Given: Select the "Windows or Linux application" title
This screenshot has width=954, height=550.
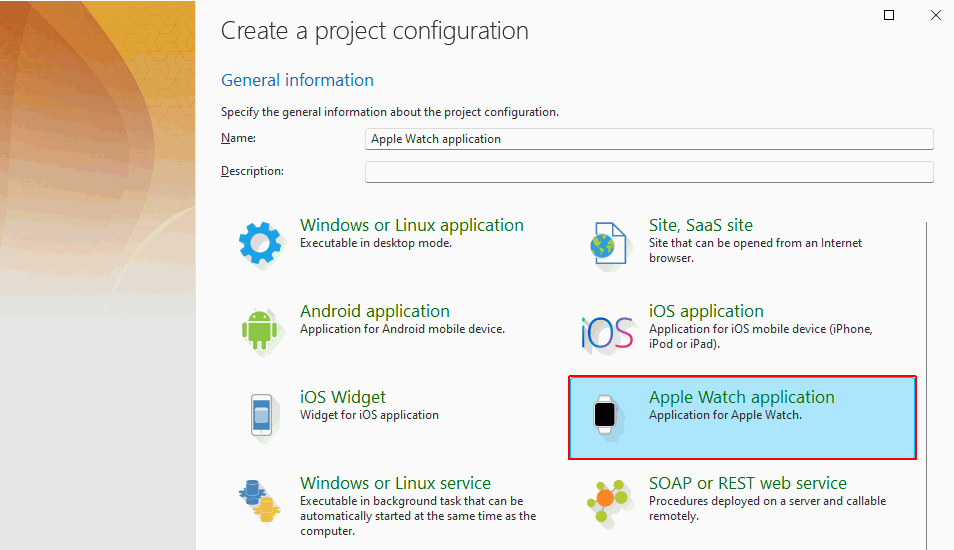Looking at the screenshot, I should click(x=412, y=225).
